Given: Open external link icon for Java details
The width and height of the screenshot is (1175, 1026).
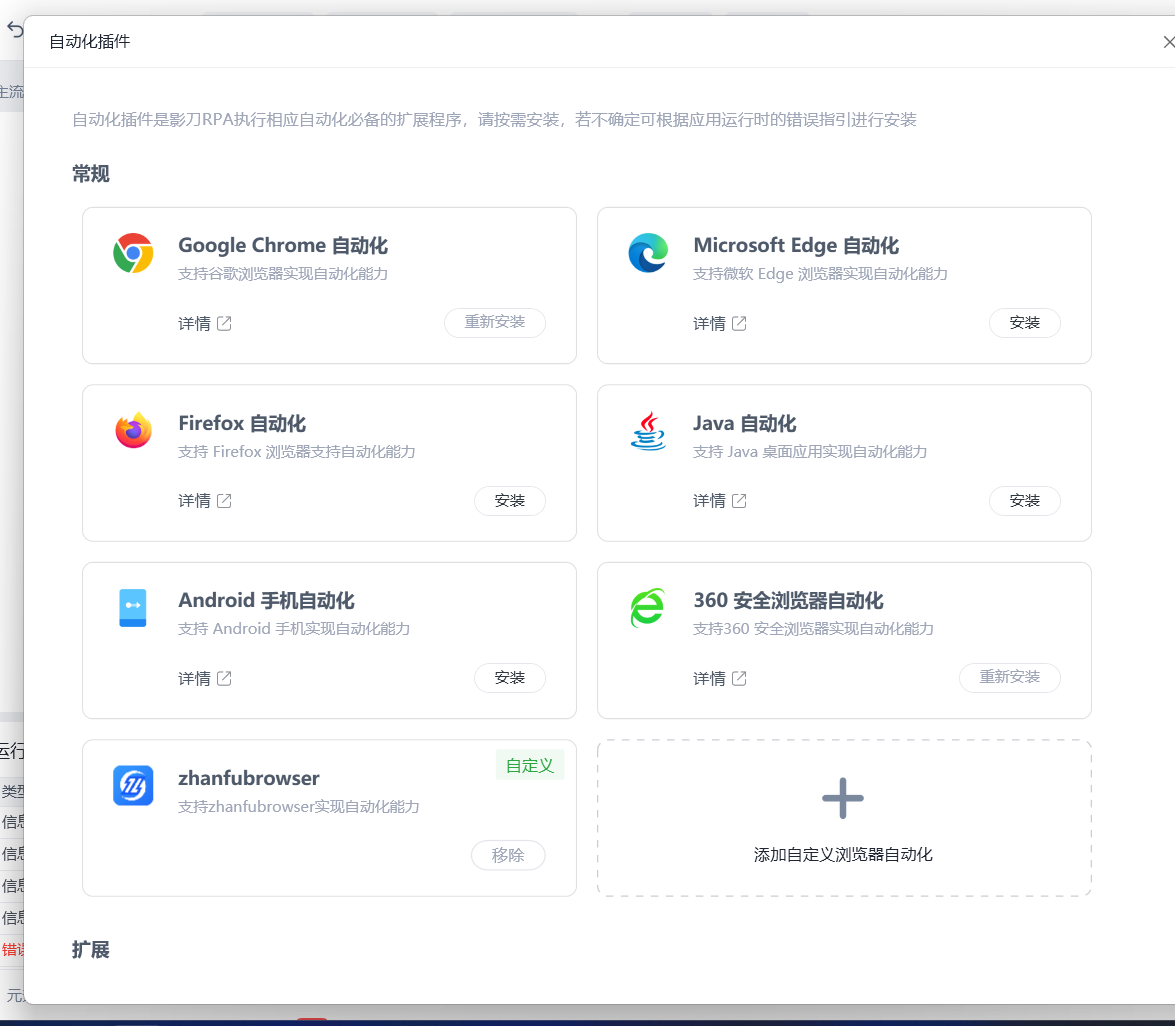Looking at the screenshot, I should [739, 501].
